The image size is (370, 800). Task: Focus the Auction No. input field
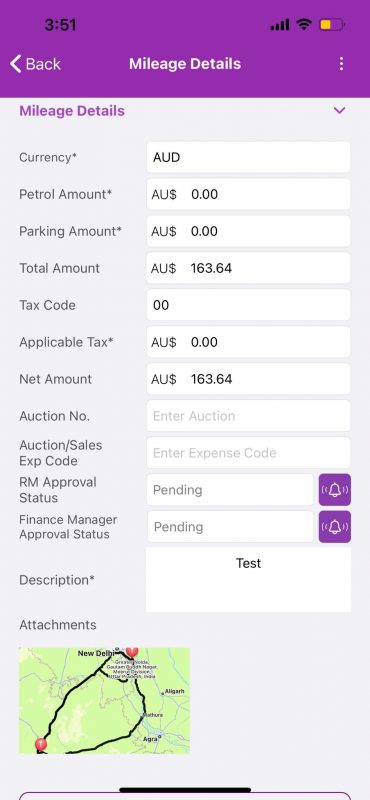tap(249, 416)
